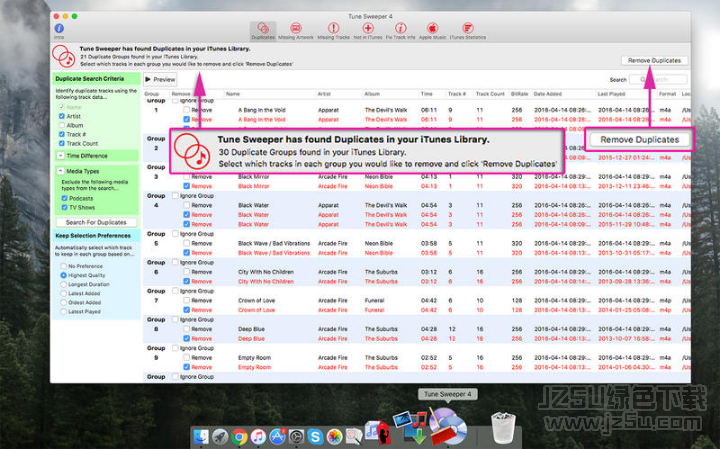Choose Oldest Added keep preference
The width and height of the screenshot is (720, 449).
(63, 303)
